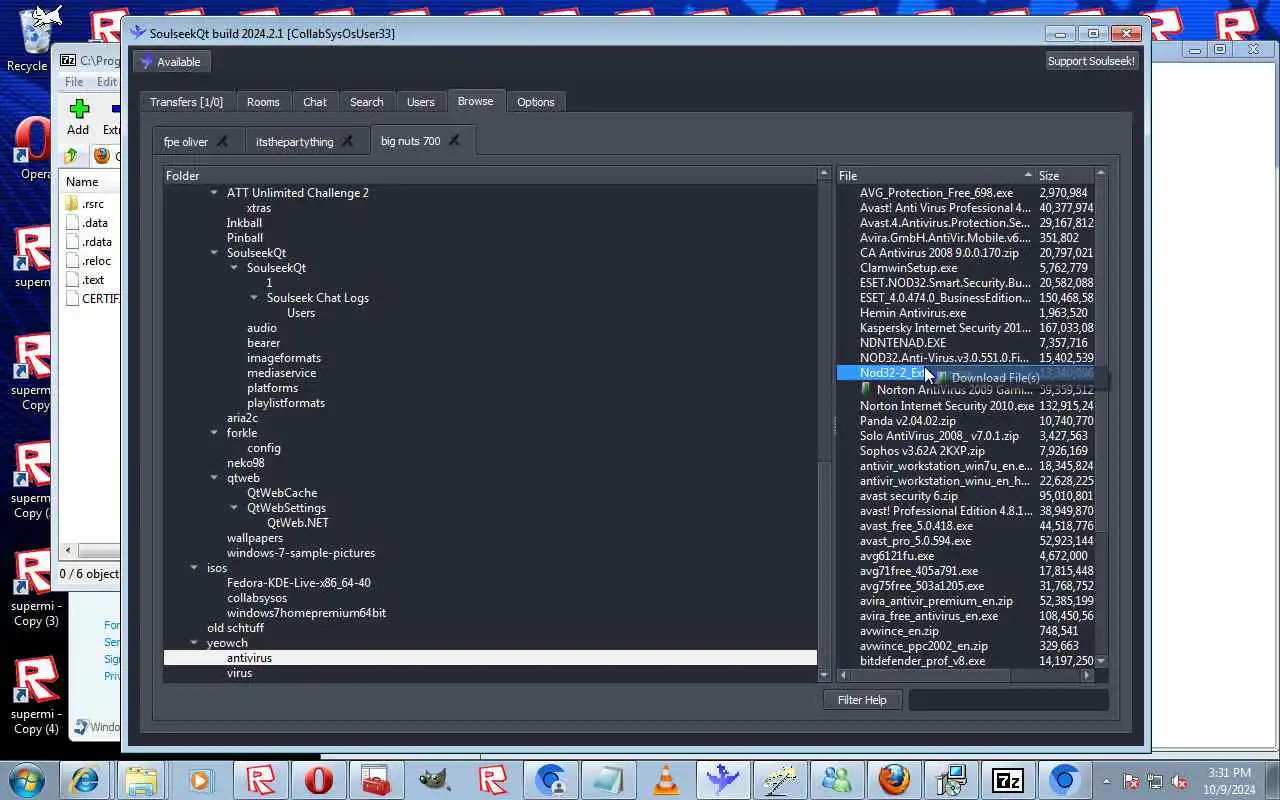Click the file list horizontal scroll-right arrow
Screen dimensions: 1280x800
point(1086,676)
